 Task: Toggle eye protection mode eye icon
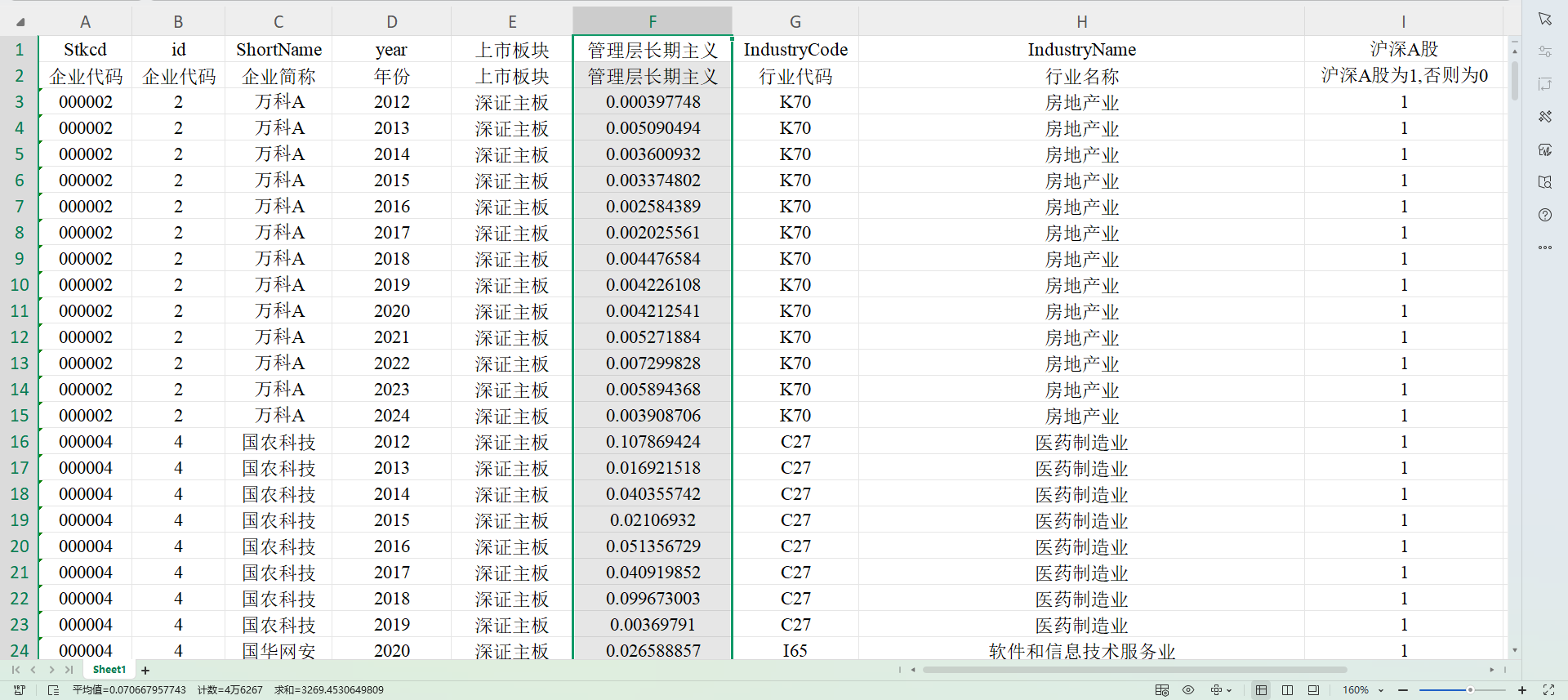(1188, 690)
